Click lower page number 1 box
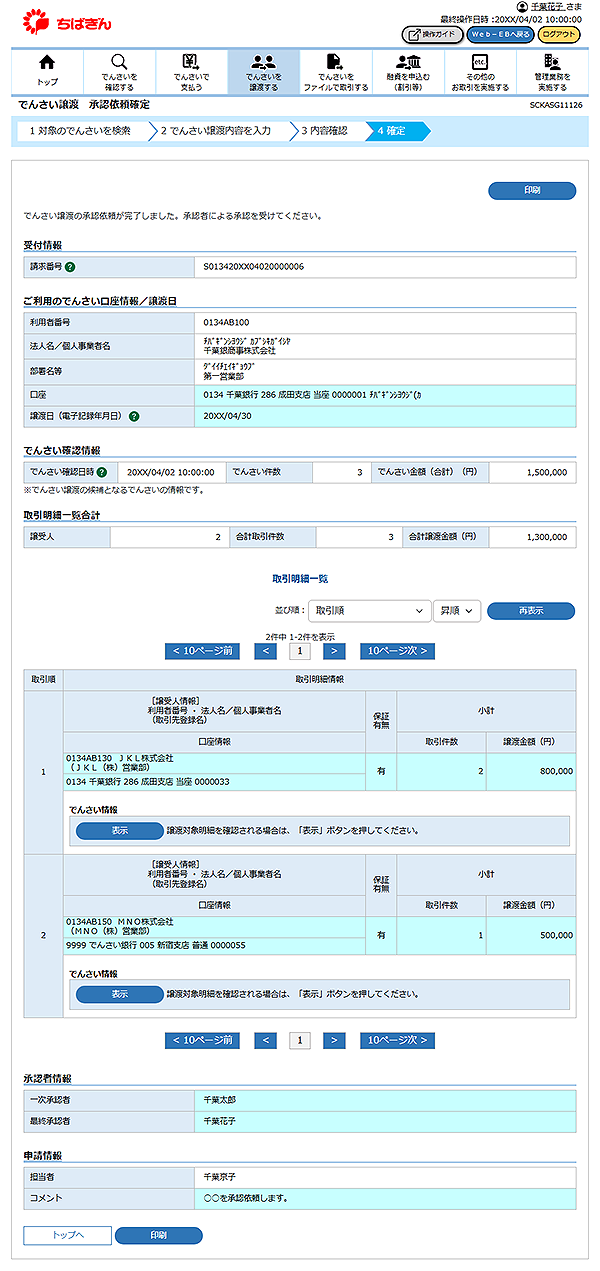 coord(300,1040)
